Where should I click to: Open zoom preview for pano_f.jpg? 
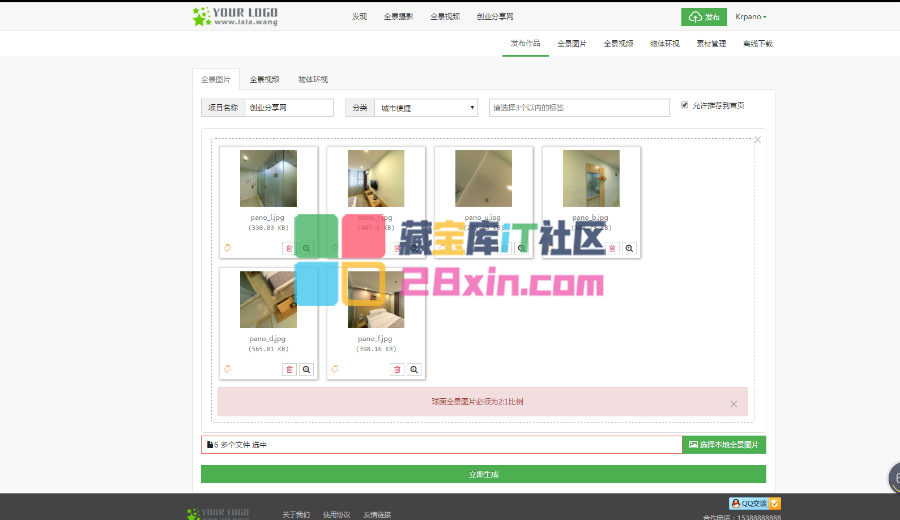point(415,369)
